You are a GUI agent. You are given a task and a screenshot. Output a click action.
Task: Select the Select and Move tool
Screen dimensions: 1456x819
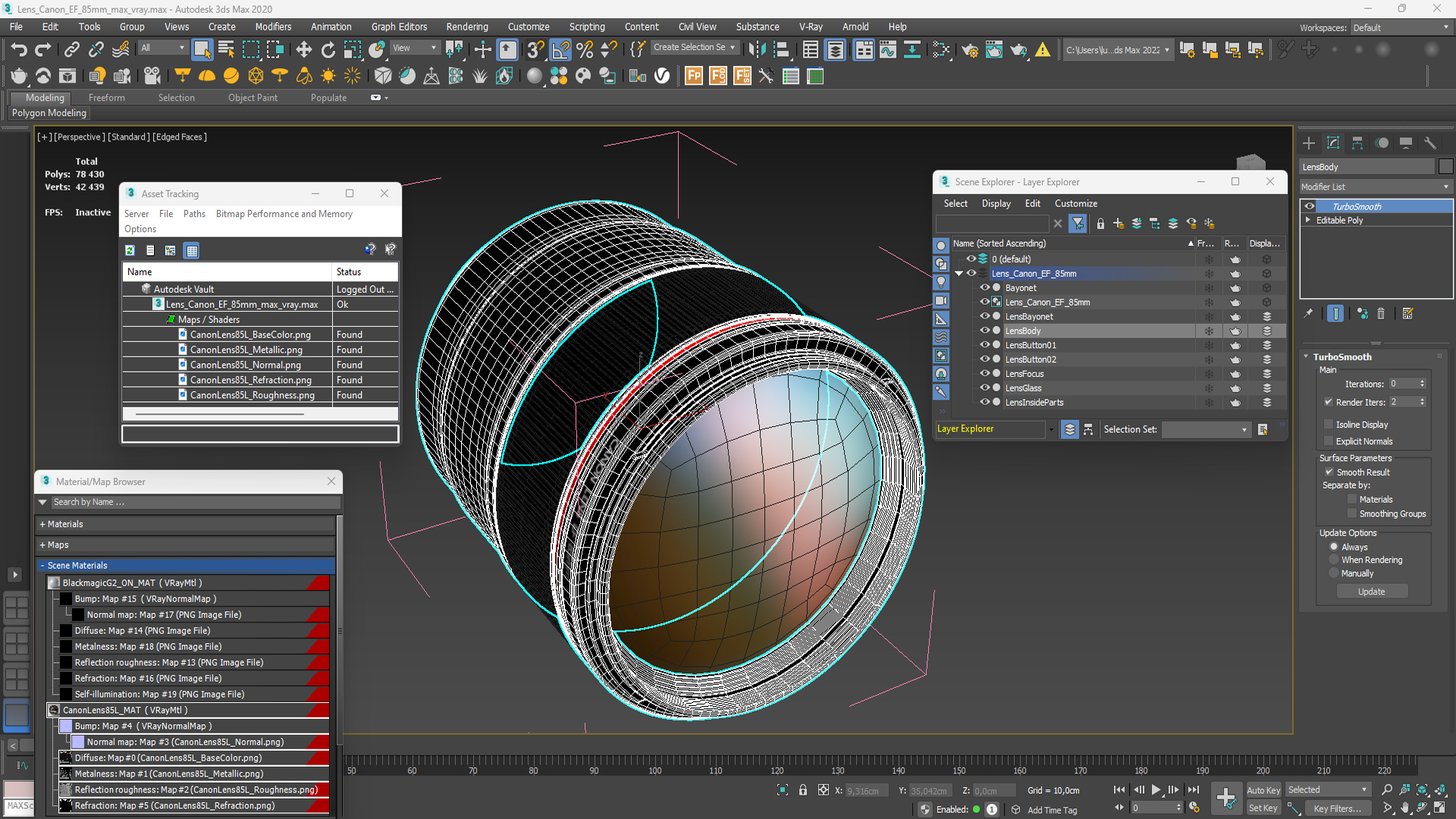tap(303, 49)
